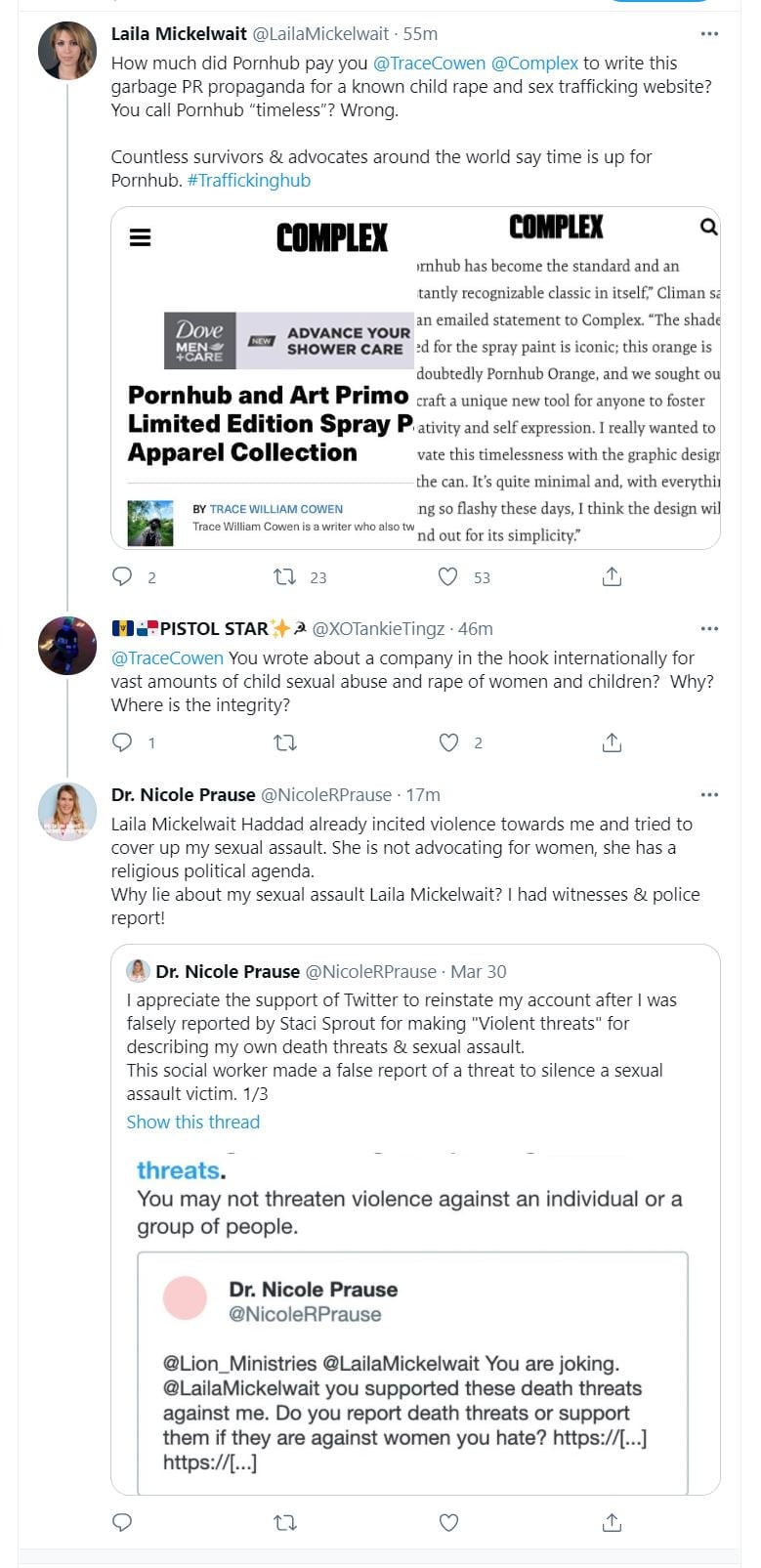The height and width of the screenshot is (1568, 761).
Task: Retweet Laila Mickelwait's Pornhub tweet
Action: coord(285,577)
